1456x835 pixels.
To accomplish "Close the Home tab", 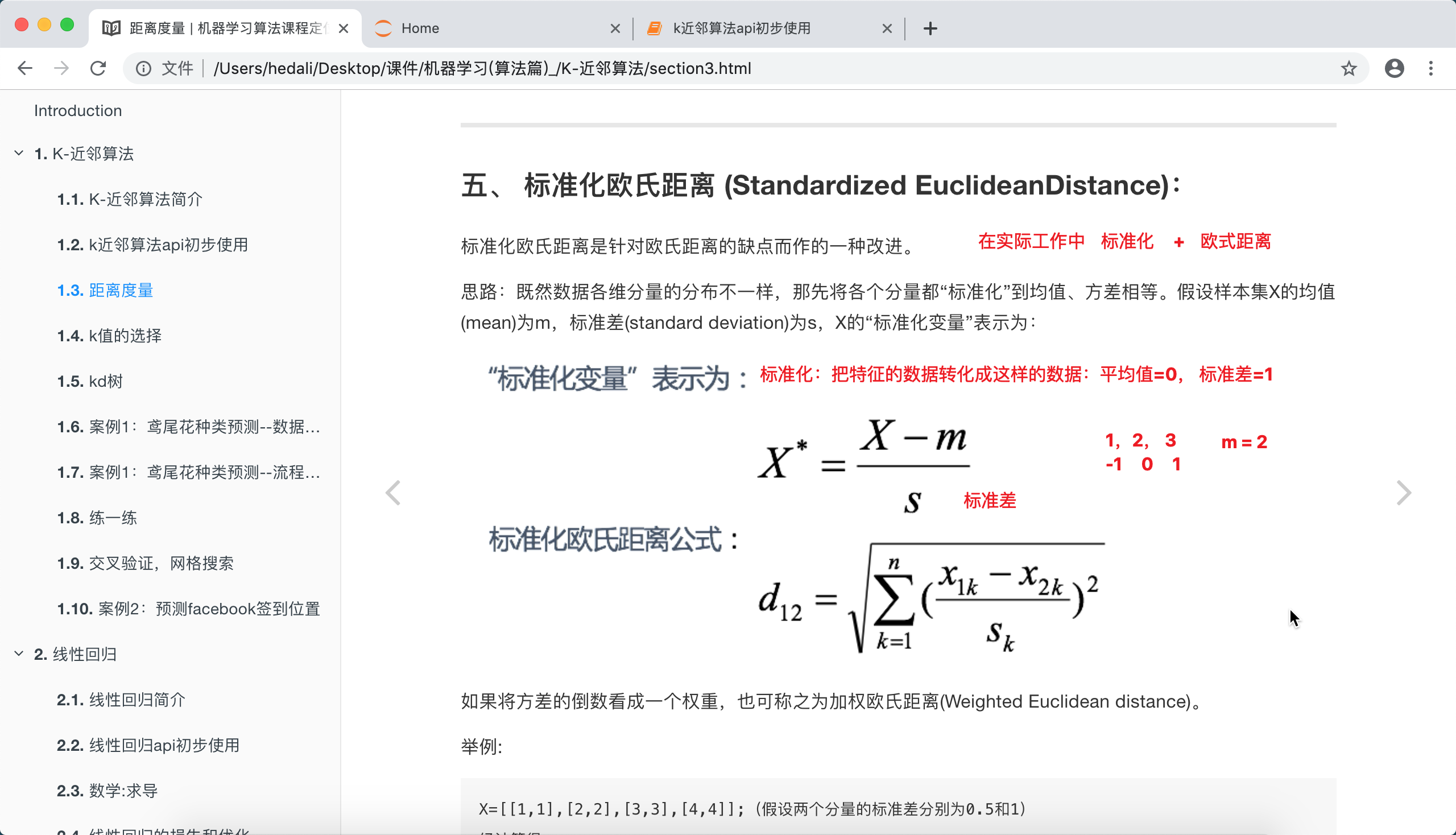I will coord(615,28).
